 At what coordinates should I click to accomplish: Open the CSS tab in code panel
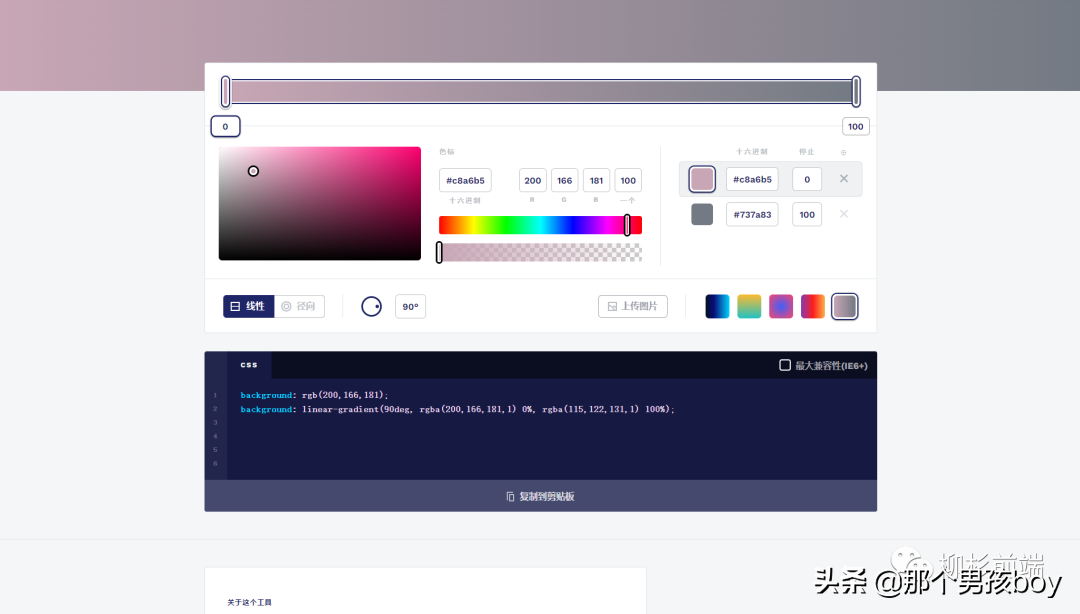pyautogui.click(x=249, y=365)
